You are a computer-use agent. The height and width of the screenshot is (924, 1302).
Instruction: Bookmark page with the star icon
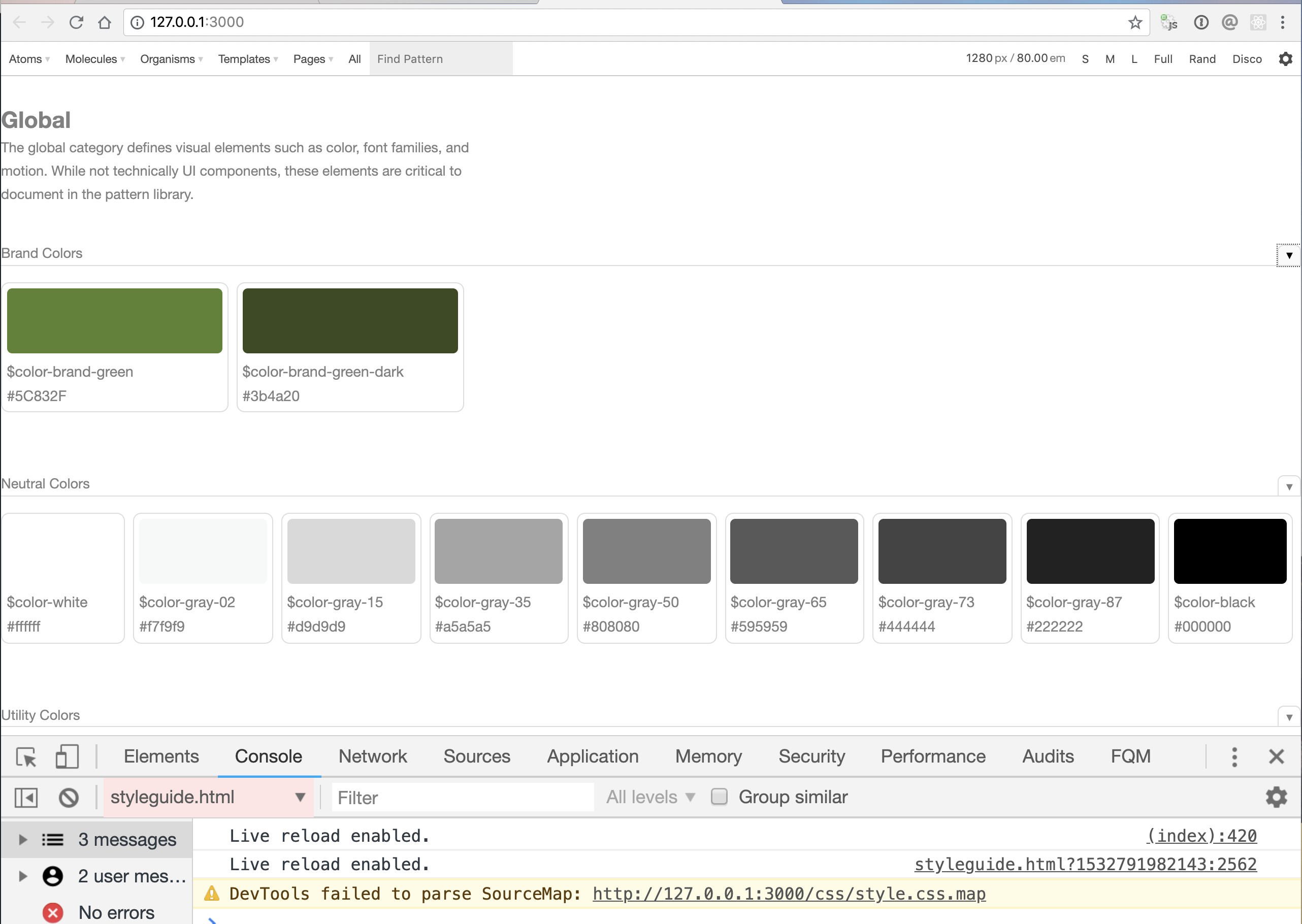coord(1135,22)
